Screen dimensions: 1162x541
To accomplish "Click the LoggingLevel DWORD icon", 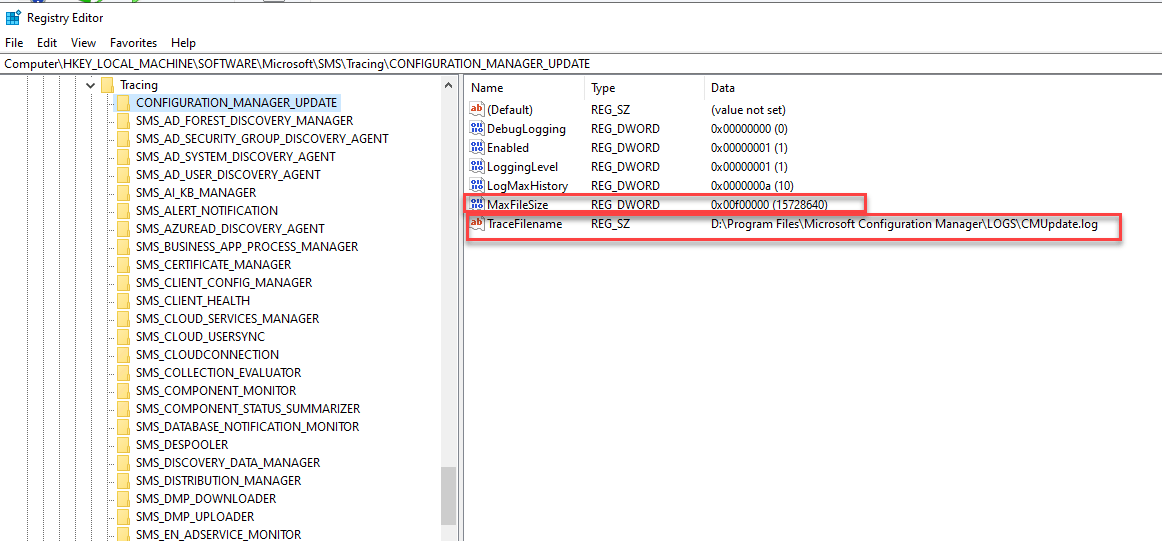I will pos(477,167).
